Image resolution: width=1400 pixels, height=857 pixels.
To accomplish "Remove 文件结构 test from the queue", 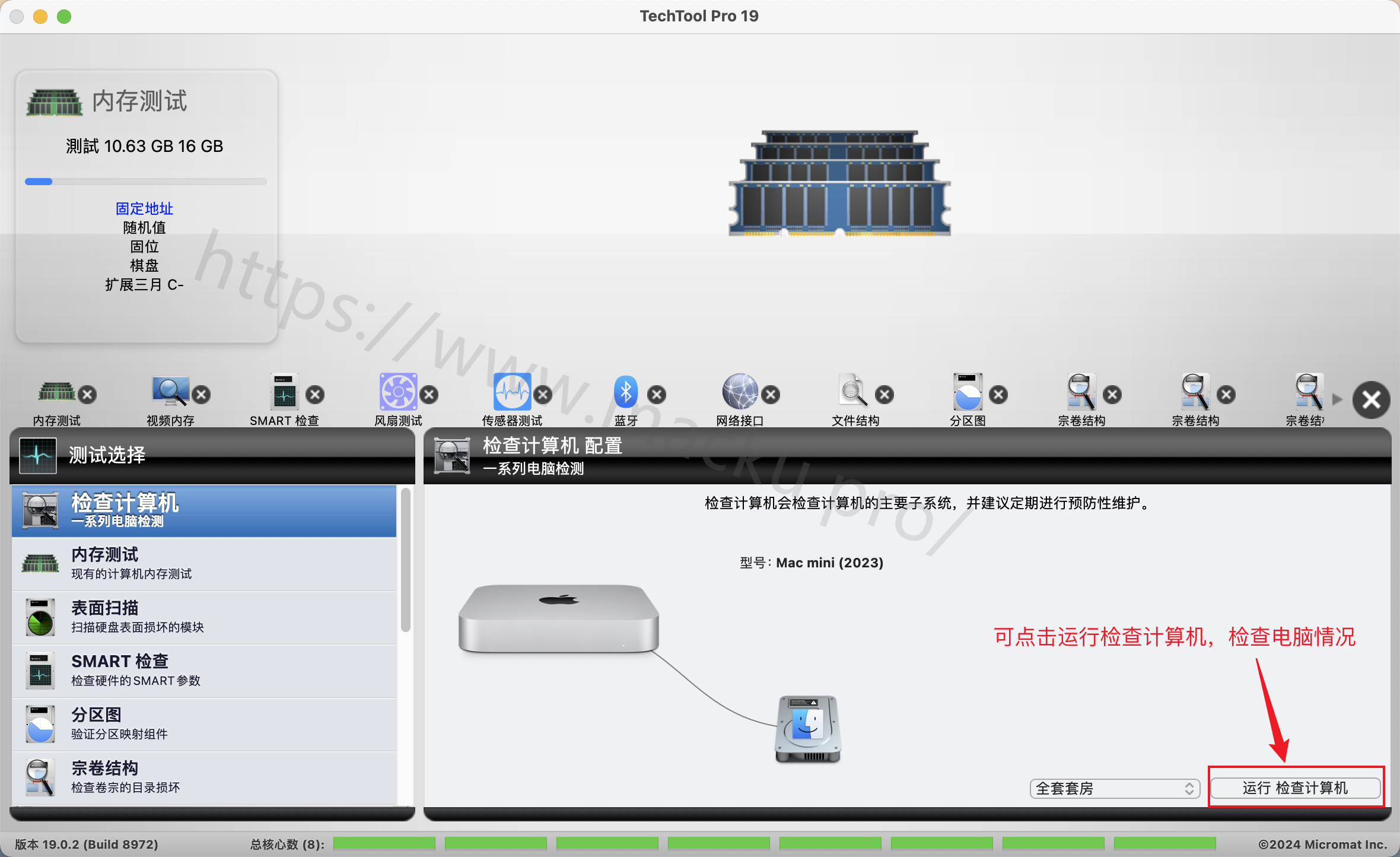I will 884,395.
